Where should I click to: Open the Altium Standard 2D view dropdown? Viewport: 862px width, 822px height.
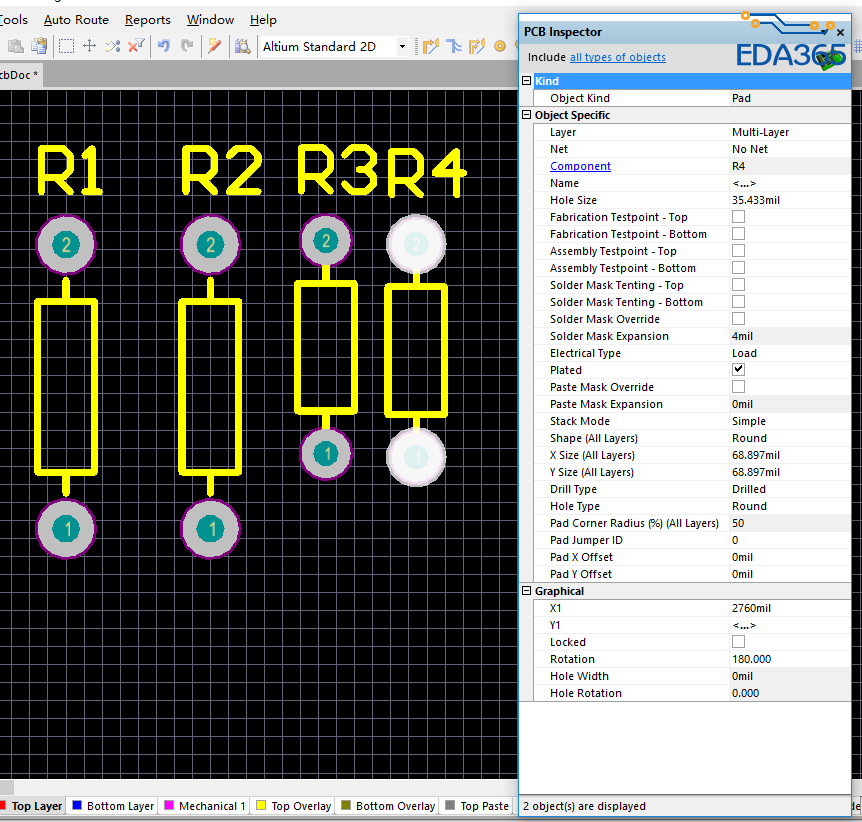(402, 46)
